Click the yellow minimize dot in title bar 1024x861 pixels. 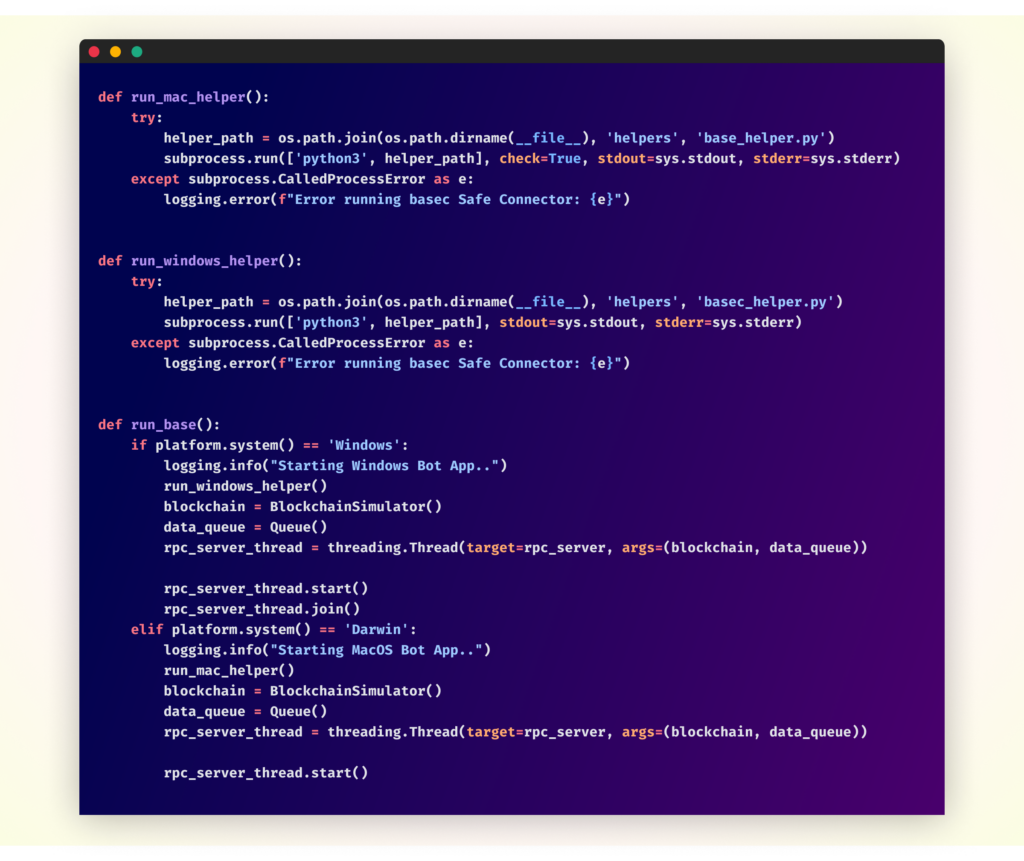click(116, 52)
